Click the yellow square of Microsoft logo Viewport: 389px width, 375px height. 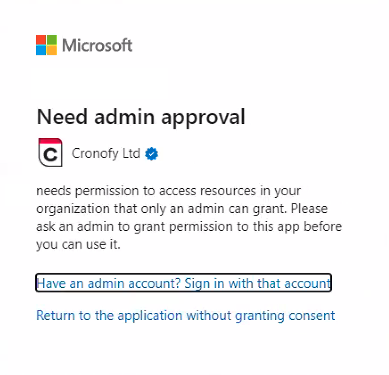[52, 50]
